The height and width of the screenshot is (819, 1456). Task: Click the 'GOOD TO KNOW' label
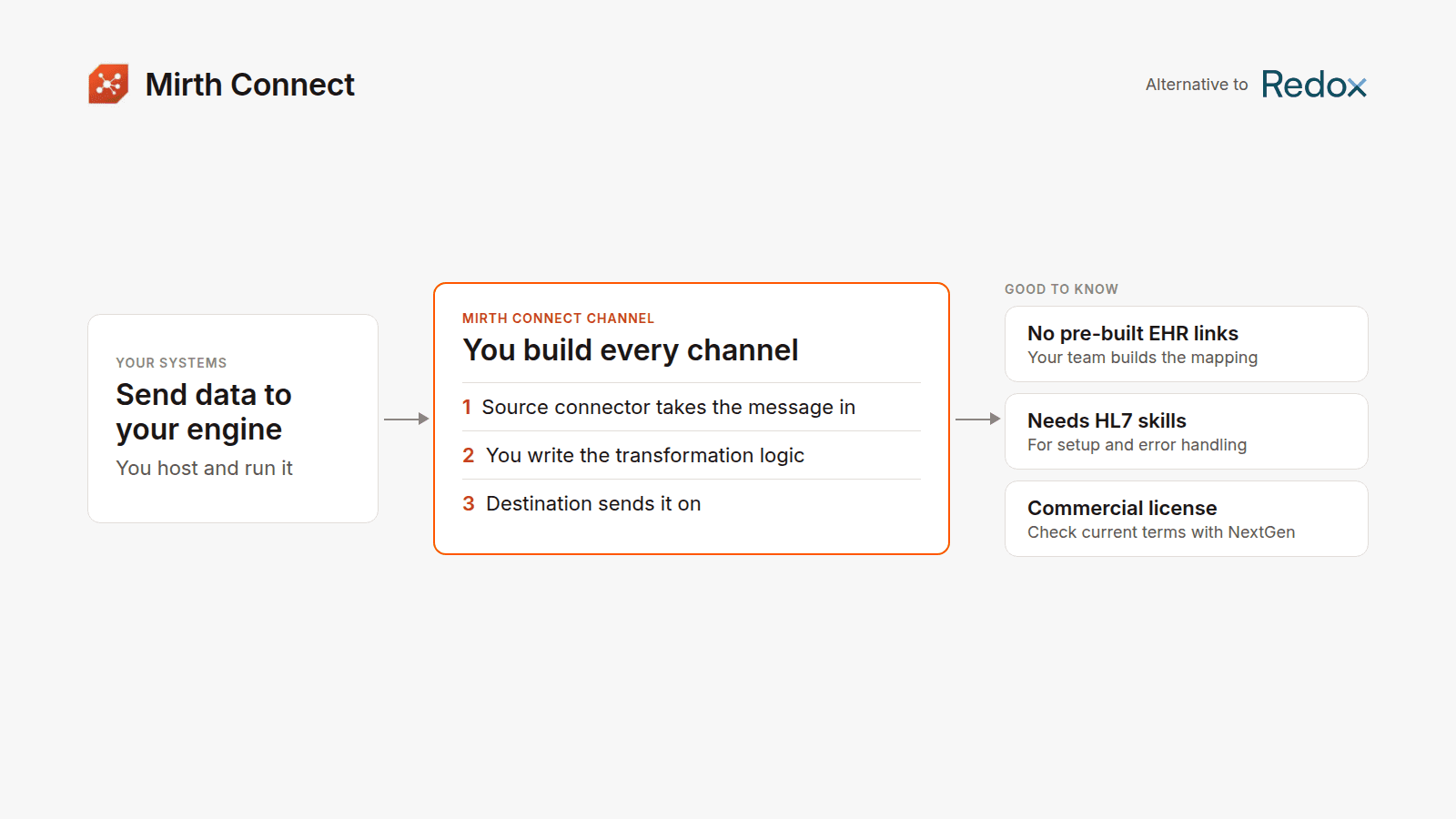coord(1061,289)
